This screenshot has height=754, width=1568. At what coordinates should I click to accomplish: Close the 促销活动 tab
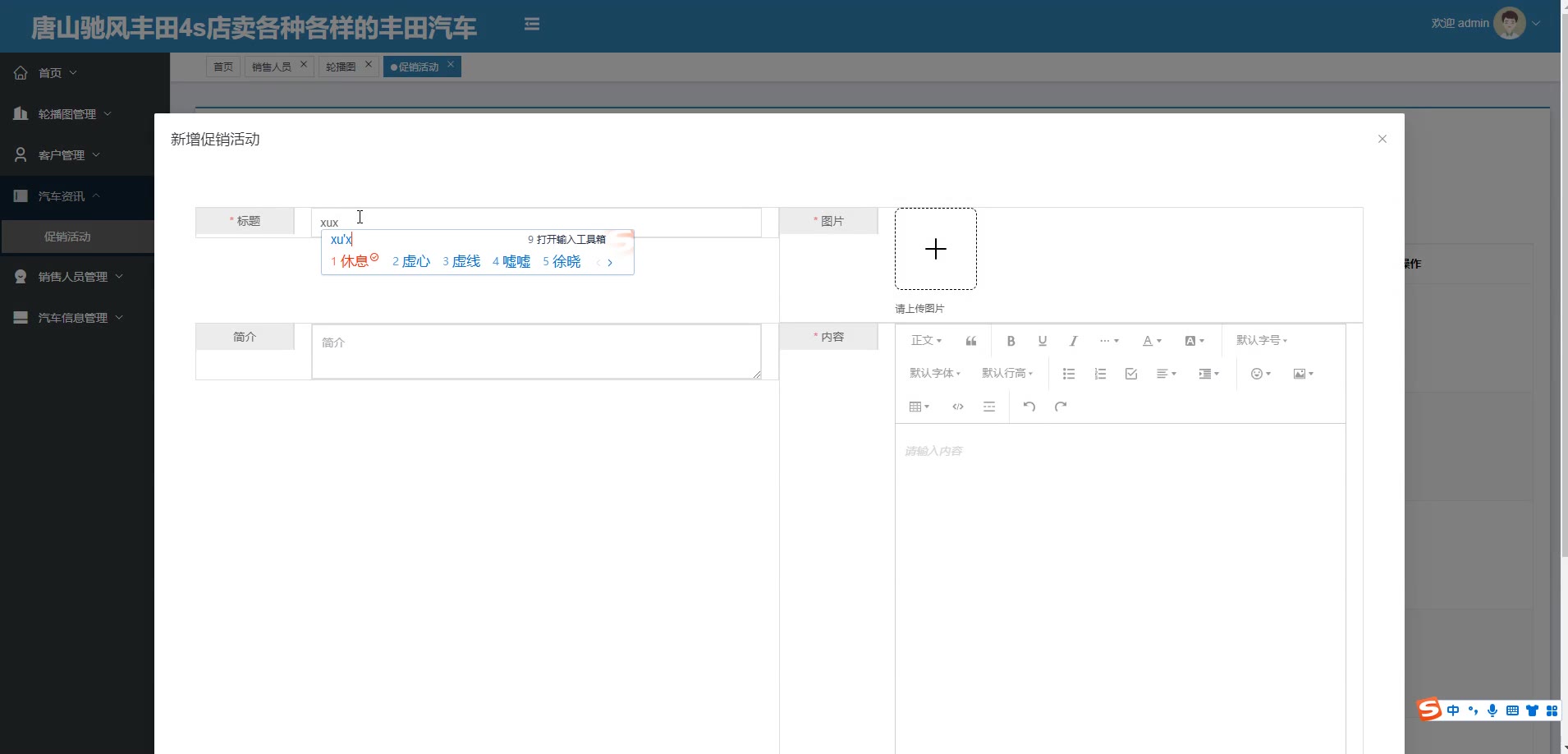451,64
